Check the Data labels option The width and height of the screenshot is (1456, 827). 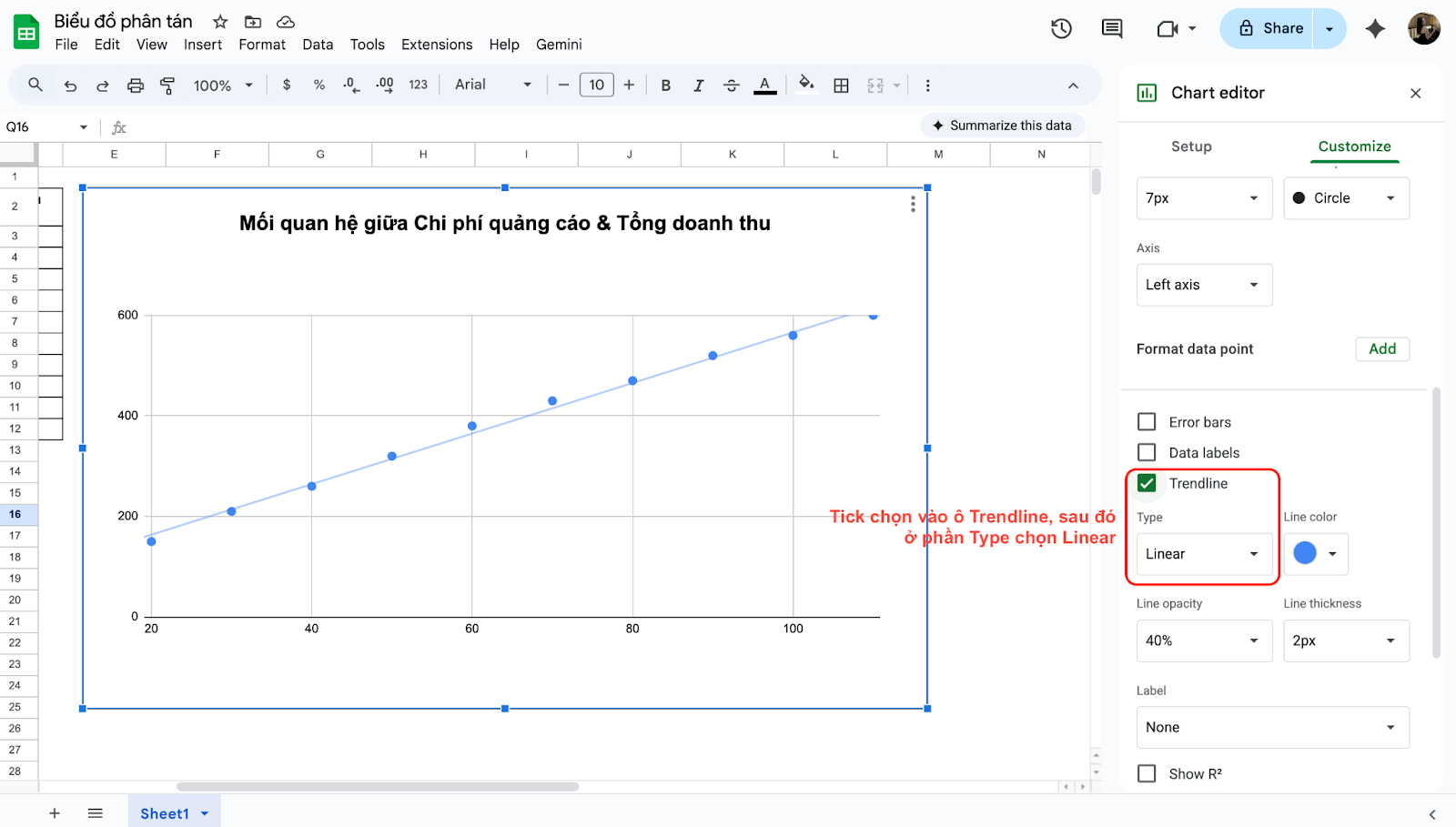(1147, 452)
